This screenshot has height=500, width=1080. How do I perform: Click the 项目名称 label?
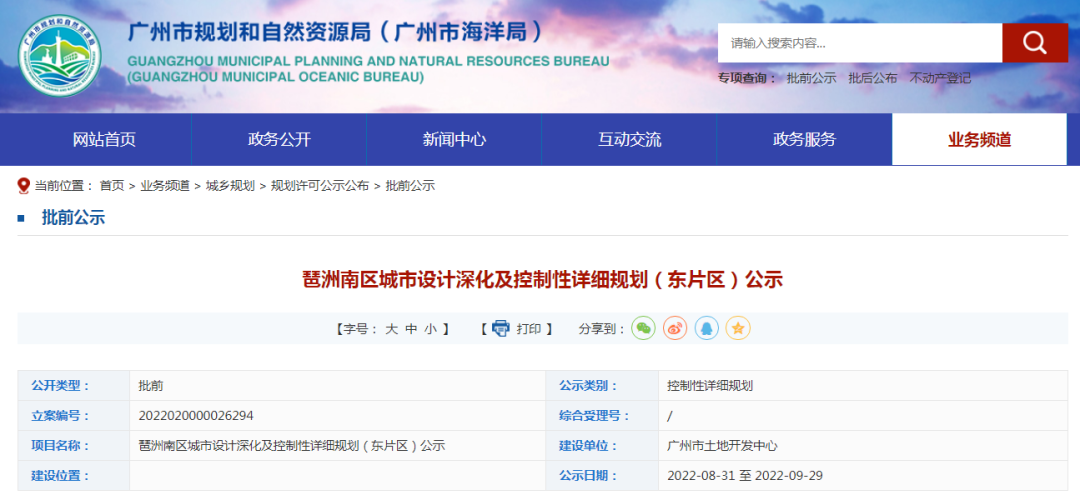[x=61, y=446]
